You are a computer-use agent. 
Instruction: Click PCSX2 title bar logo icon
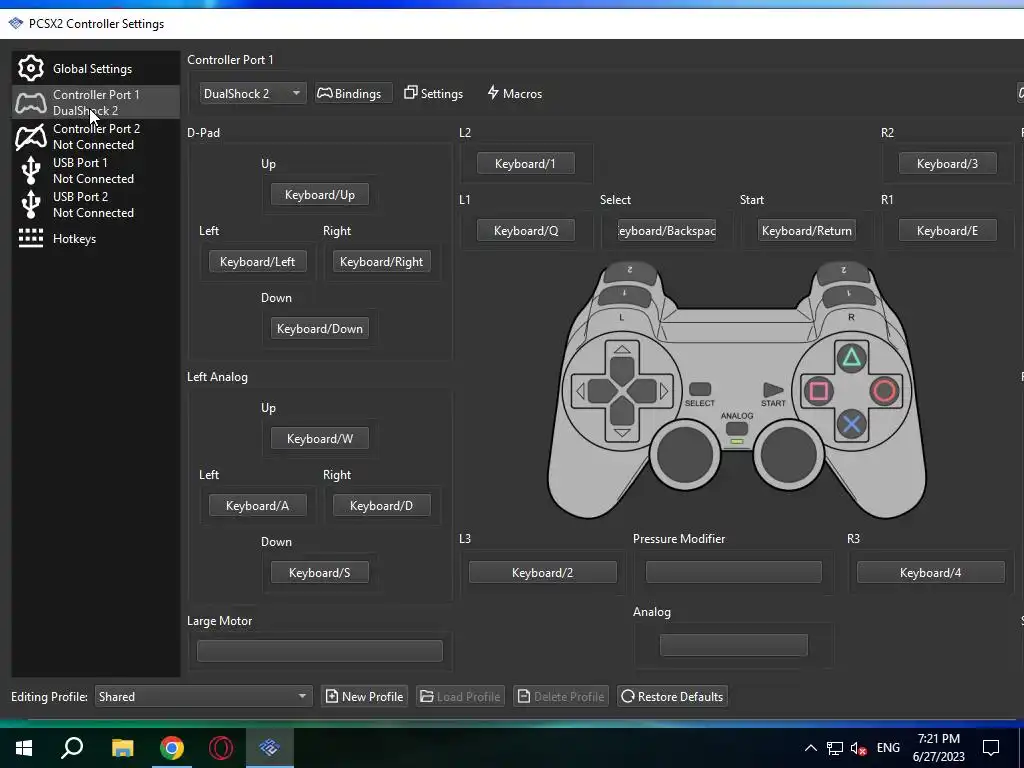click(16, 24)
